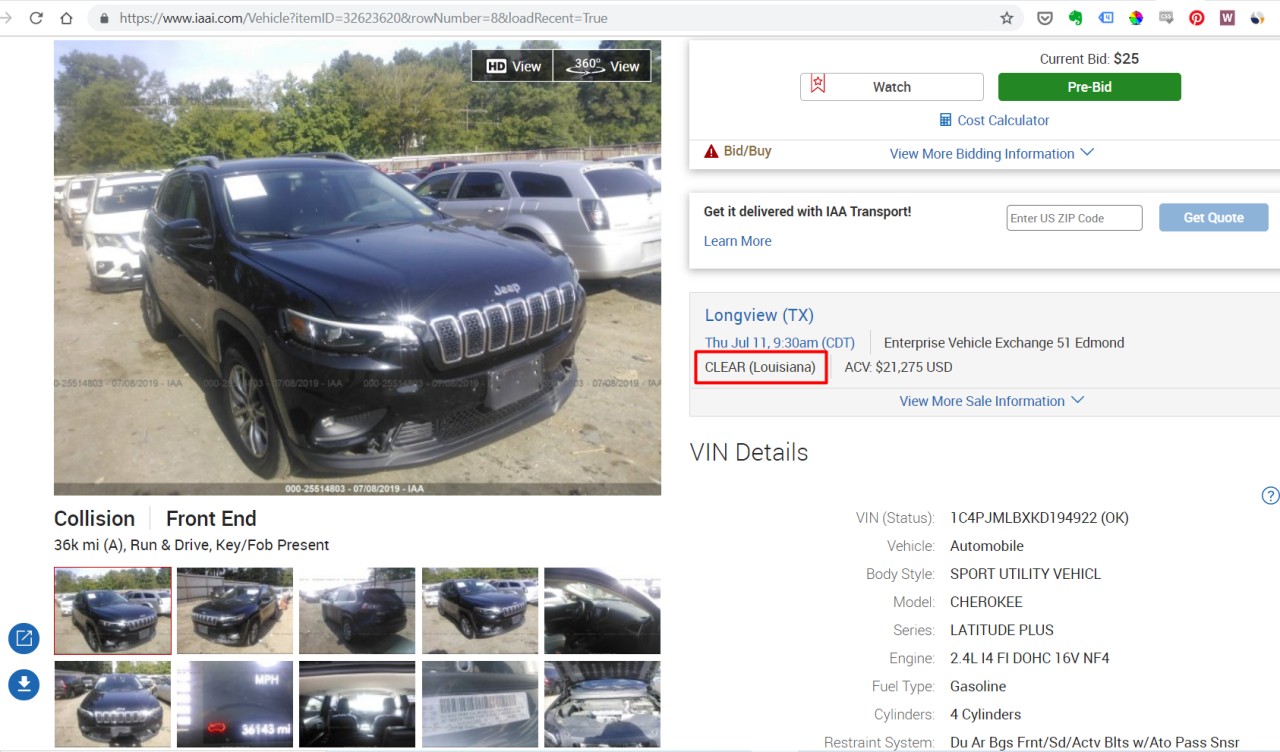Click the VIN 1C4PJMLBXKD194922 text
1280x752 pixels.
tap(1039, 518)
